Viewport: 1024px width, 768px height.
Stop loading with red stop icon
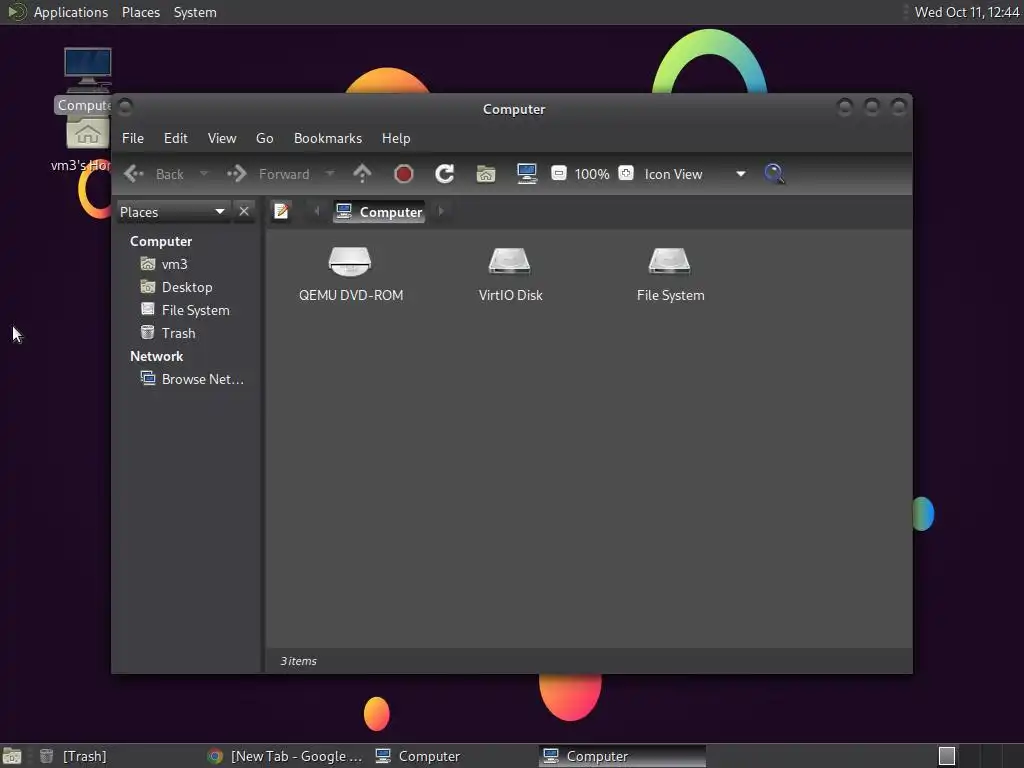(x=404, y=174)
